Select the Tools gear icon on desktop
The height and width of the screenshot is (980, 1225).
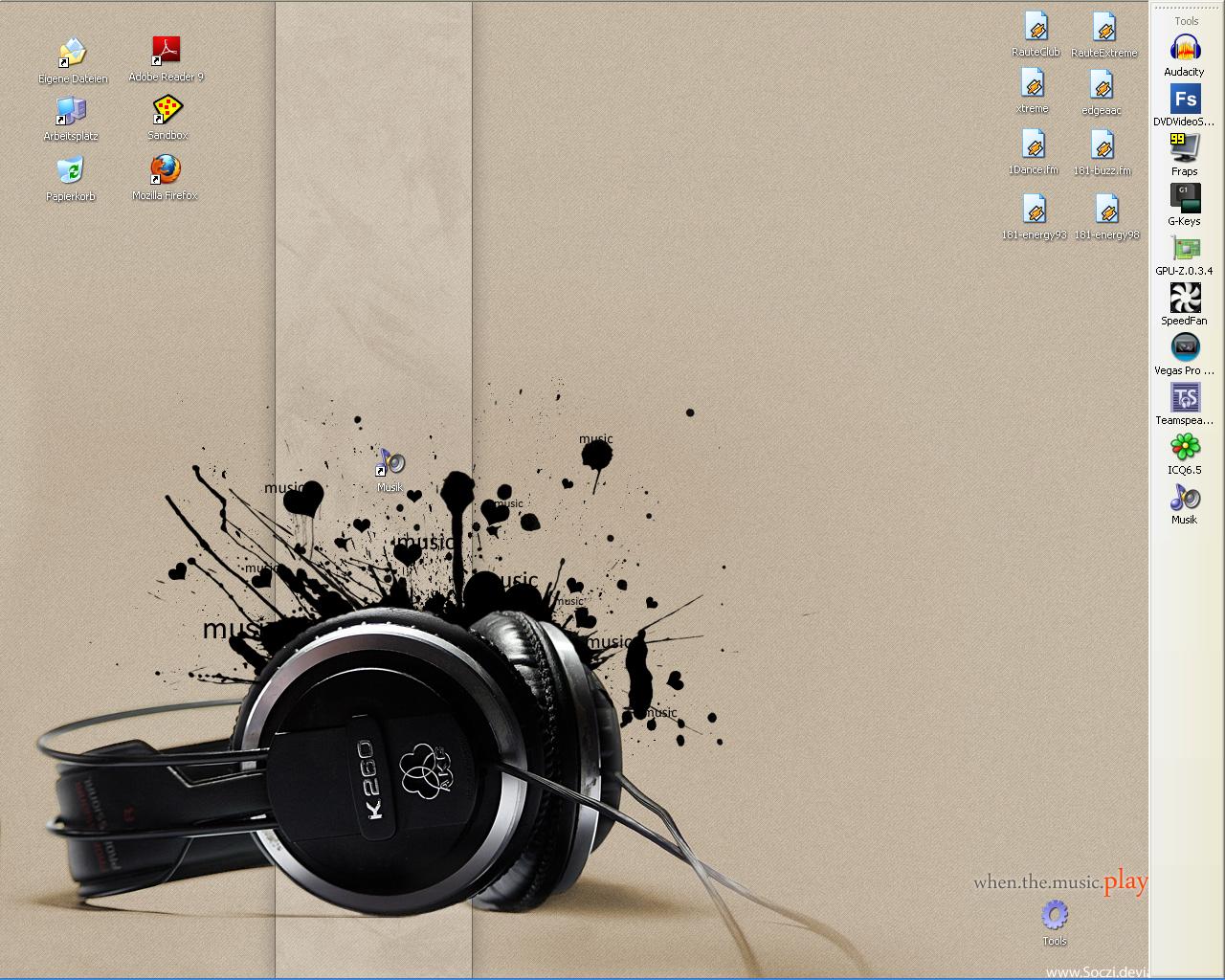click(1054, 916)
